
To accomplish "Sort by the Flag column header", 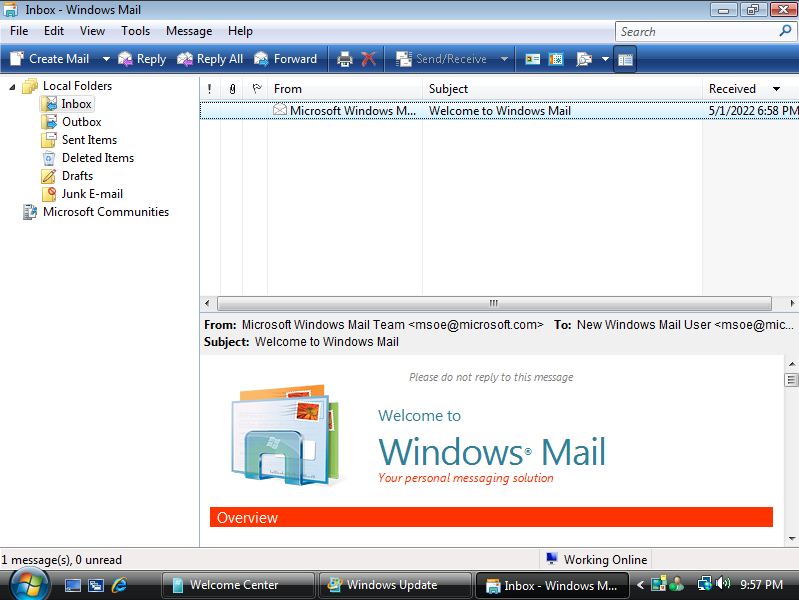I will tap(256, 89).
